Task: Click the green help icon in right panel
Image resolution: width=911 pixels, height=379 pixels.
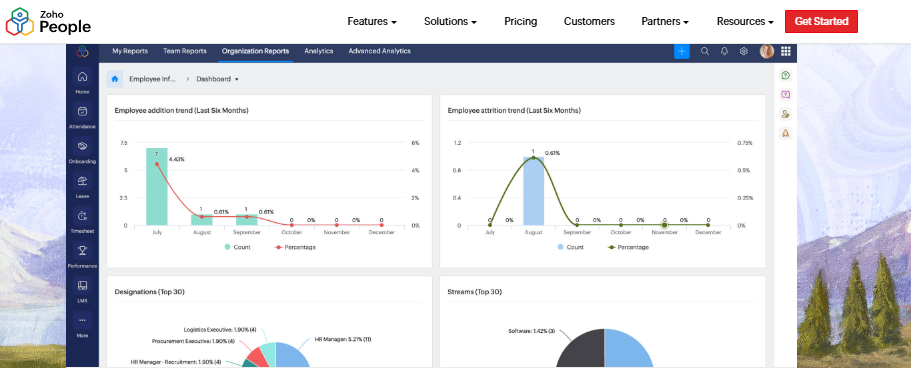Action: [x=786, y=75]
